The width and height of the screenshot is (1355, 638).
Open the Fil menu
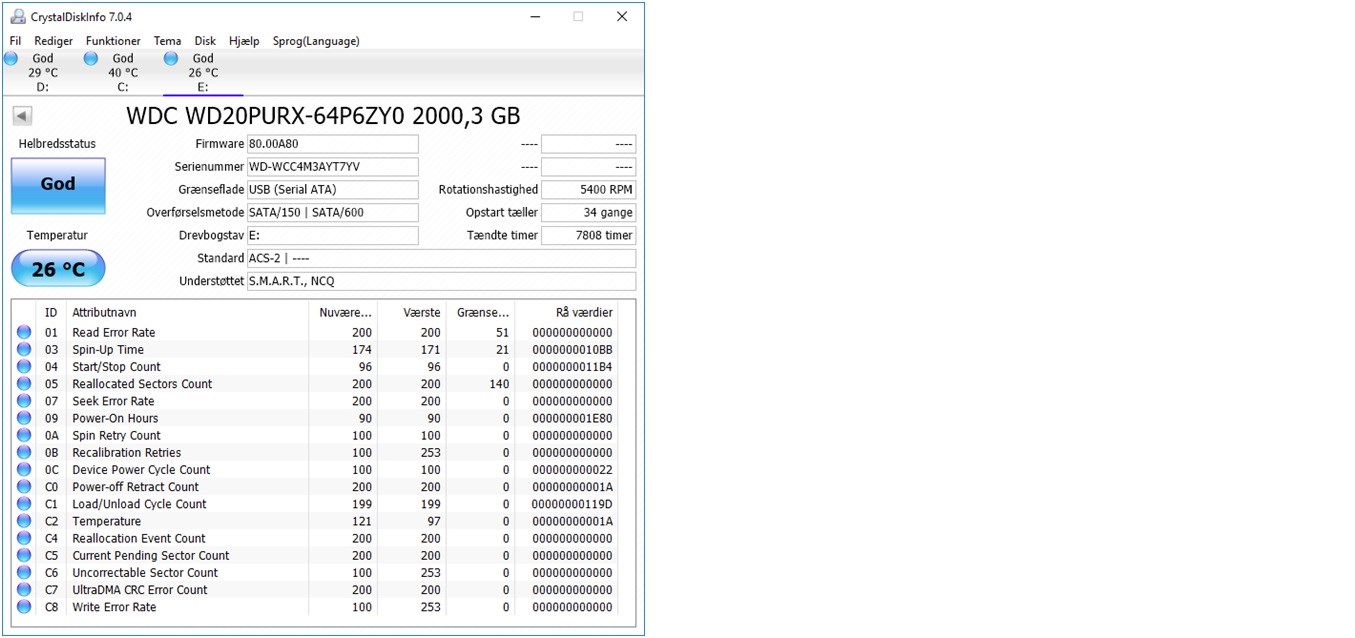(x=15, y=41)
